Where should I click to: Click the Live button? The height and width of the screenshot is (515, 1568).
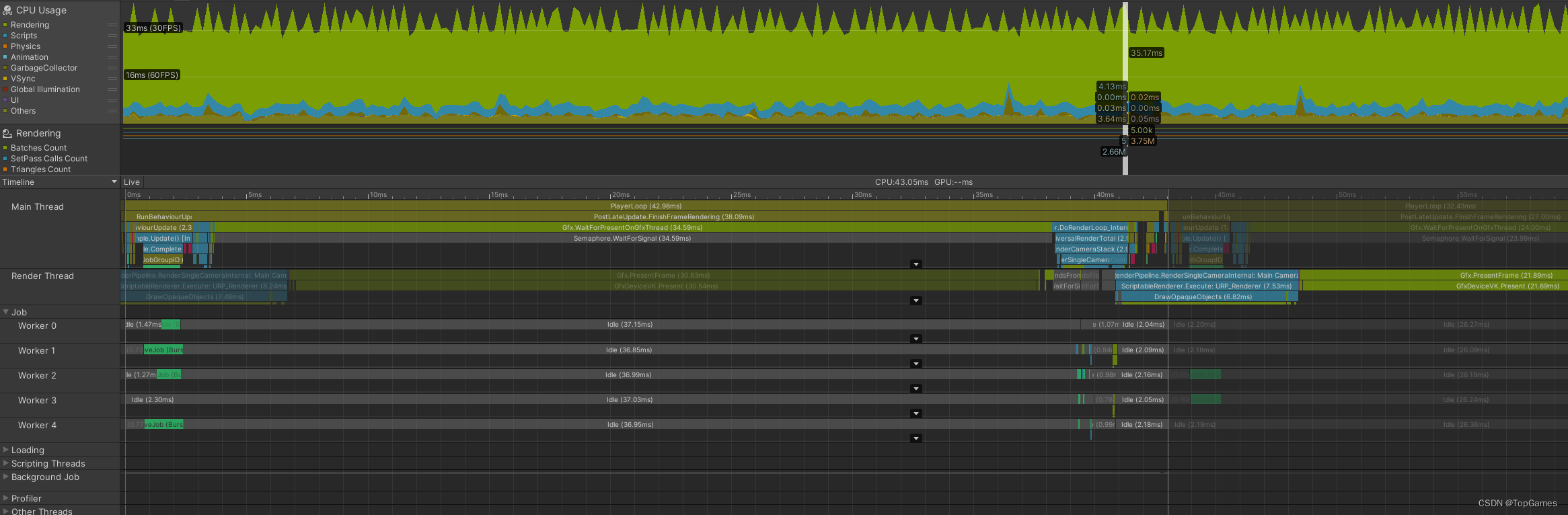132,182
